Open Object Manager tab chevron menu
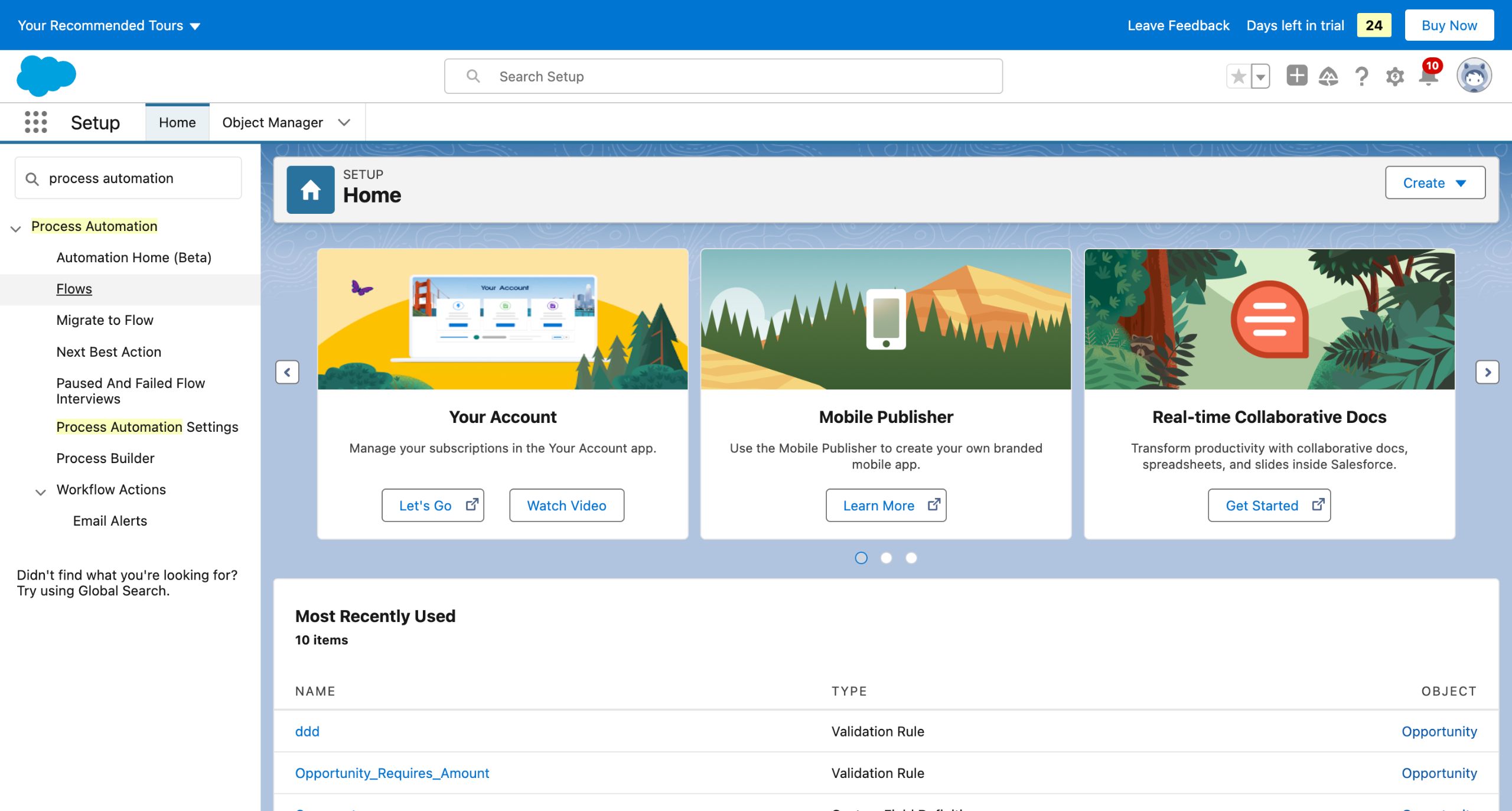Viewport: 1512px width, 811px height. [x=344, y=122]
